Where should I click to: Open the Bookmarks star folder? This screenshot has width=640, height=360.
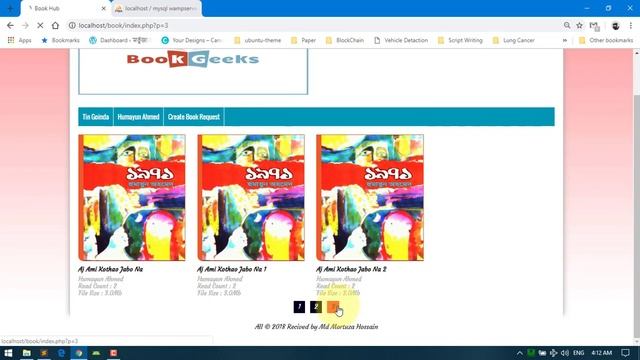coord(60,40)
